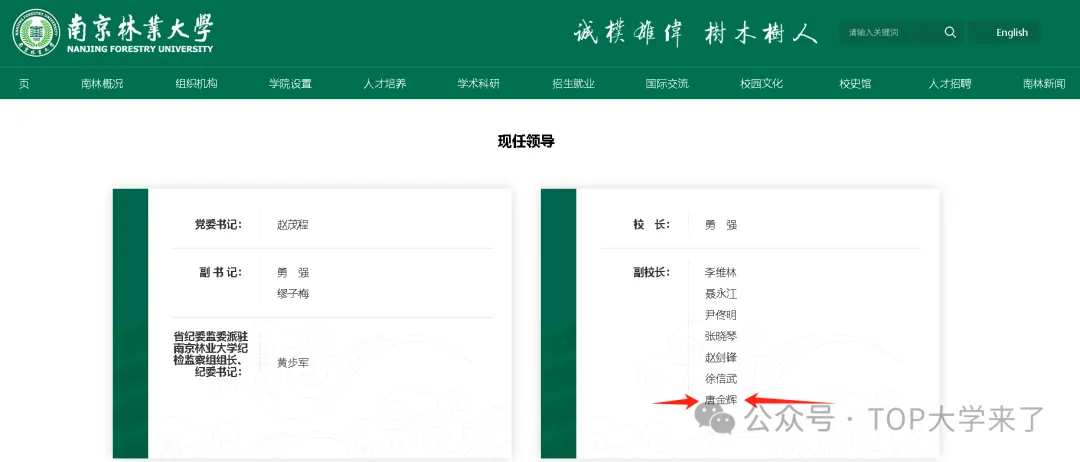Screen dimensions: 1080x462
Task: Open the 南林新闻 menu
Action: coord(1043,84)
